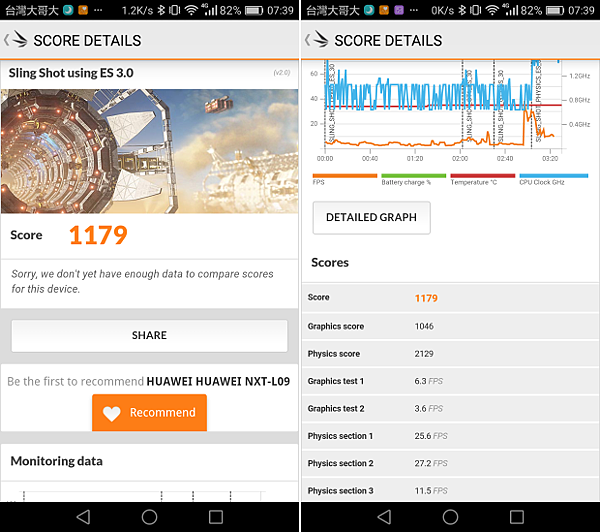Tap the v2.0 version label

[x=282, y=73]
